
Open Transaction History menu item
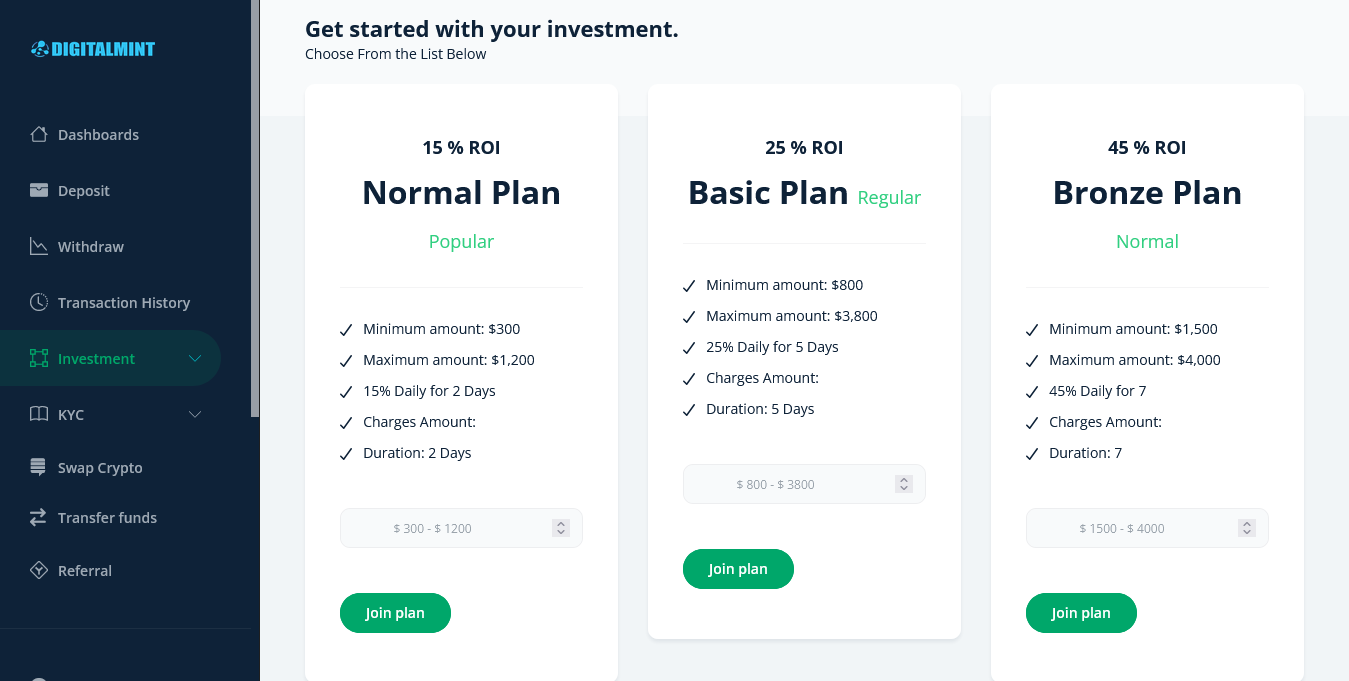point(123,303)
